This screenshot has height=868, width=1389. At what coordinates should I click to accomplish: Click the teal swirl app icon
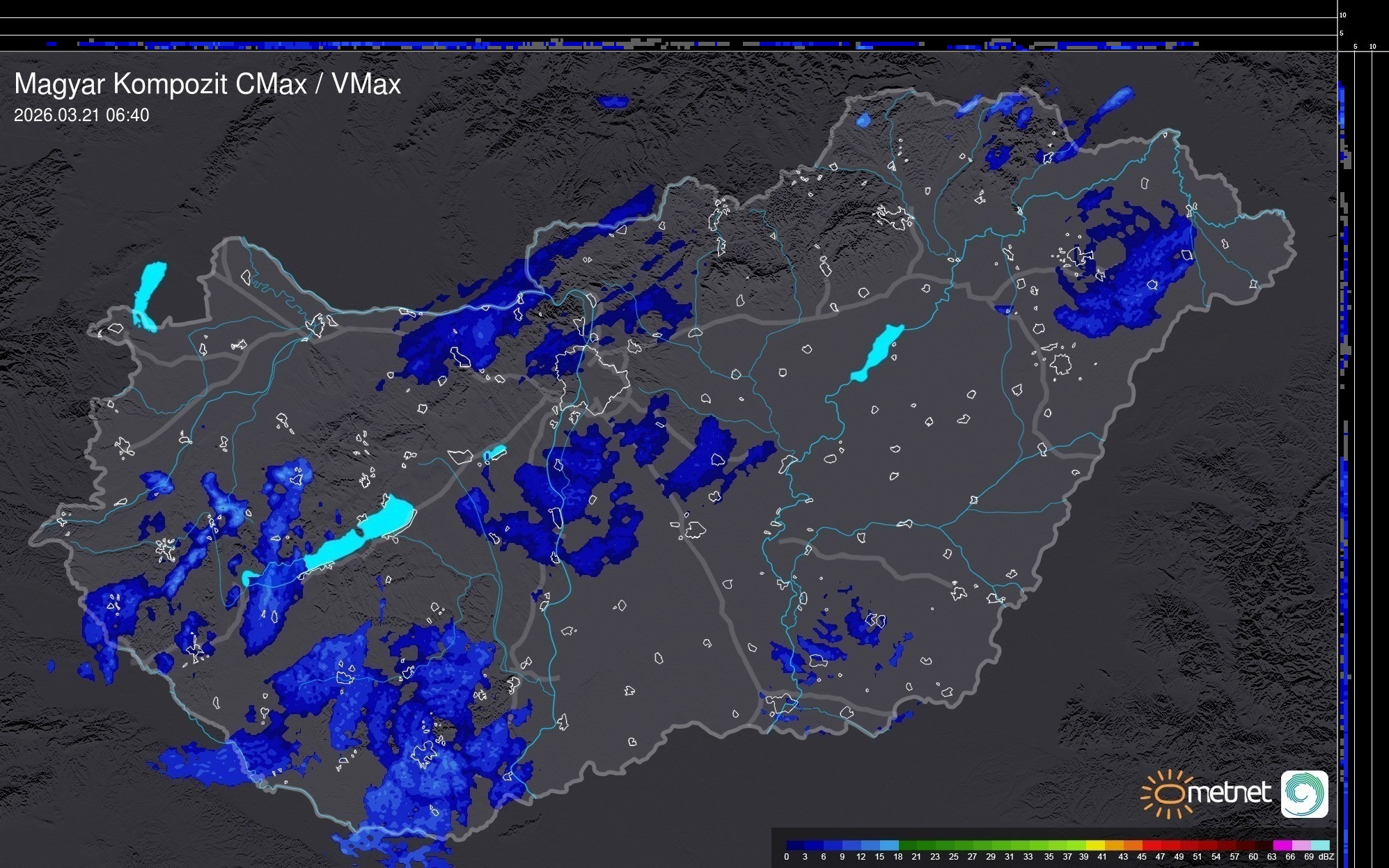click(x=1304, y=794)
